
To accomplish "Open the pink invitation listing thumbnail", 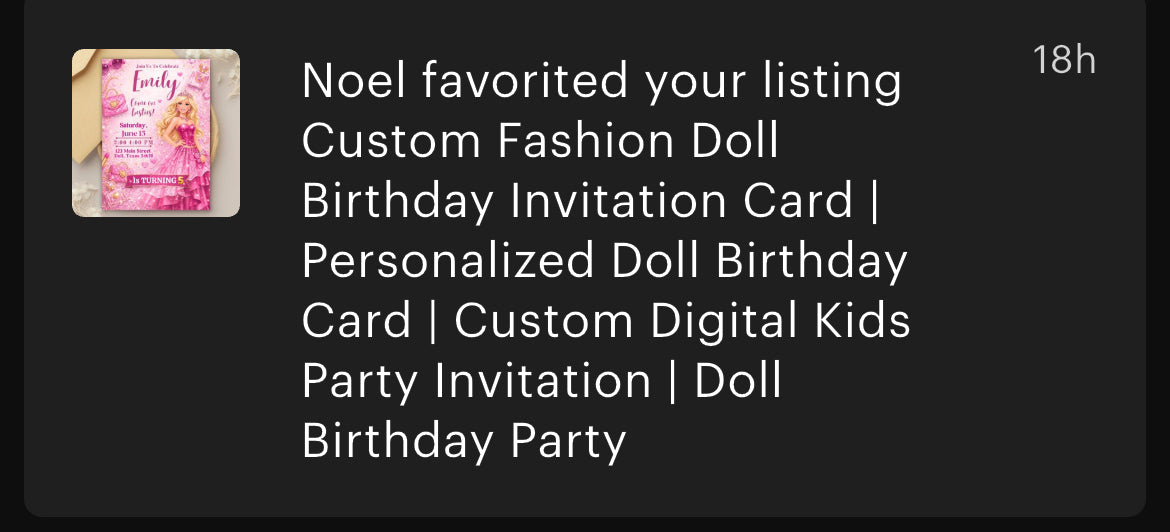I will [x=156, y=133].
